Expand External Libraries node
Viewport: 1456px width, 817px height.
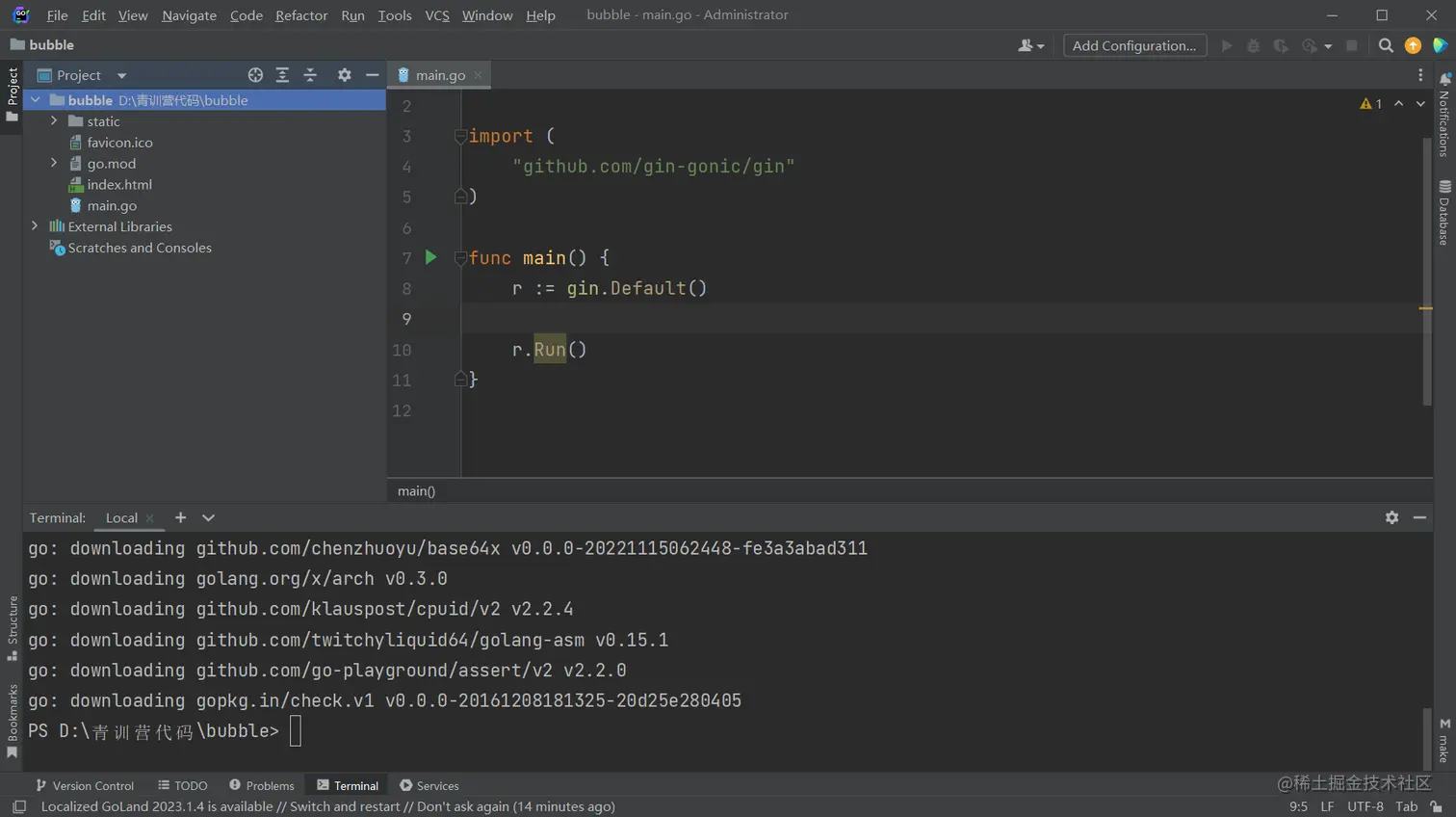pyautogui.click(x=35, y=226)
